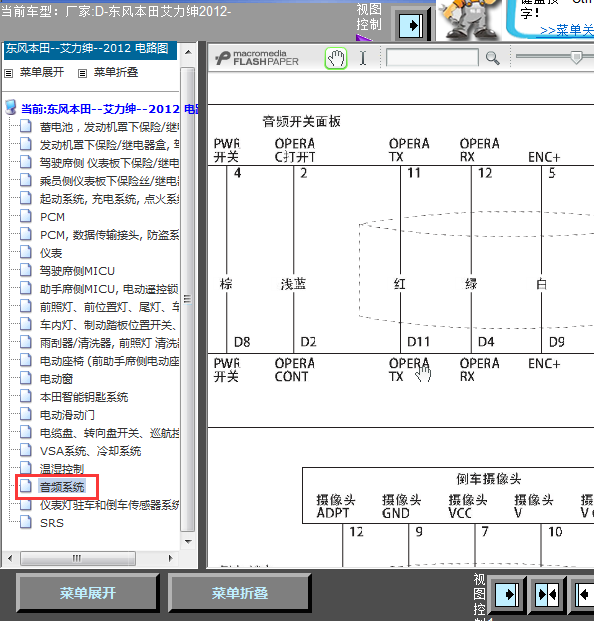Click the top view control right-arrow button
This screenshot has width=594, height=622.
[x=411, y=26]
